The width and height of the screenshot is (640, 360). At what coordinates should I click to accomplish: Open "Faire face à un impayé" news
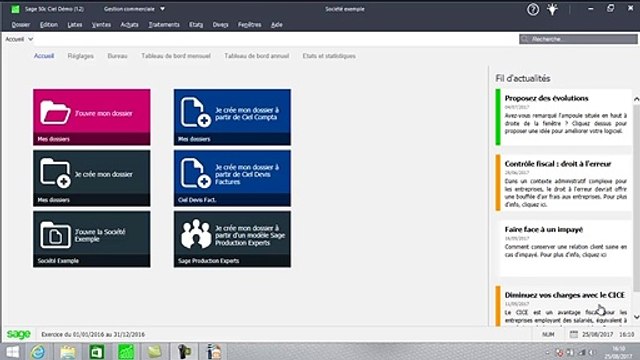coord(564,249)
